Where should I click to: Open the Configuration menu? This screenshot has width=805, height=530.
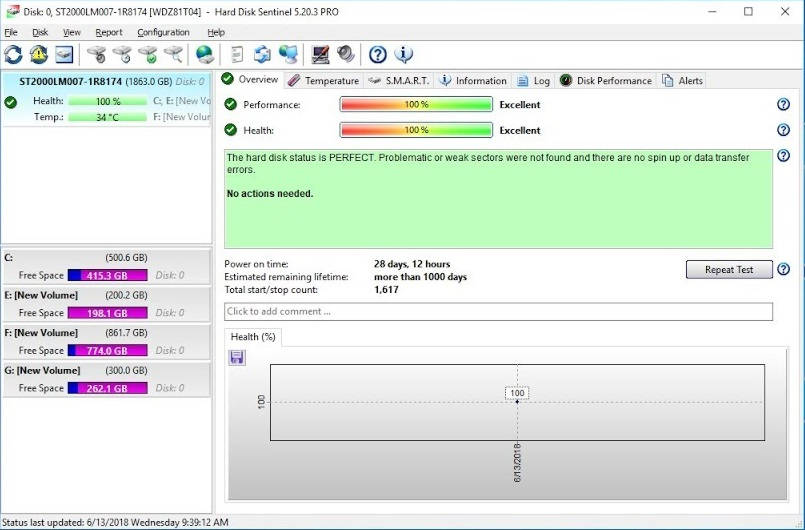click(x=163, y=32)
